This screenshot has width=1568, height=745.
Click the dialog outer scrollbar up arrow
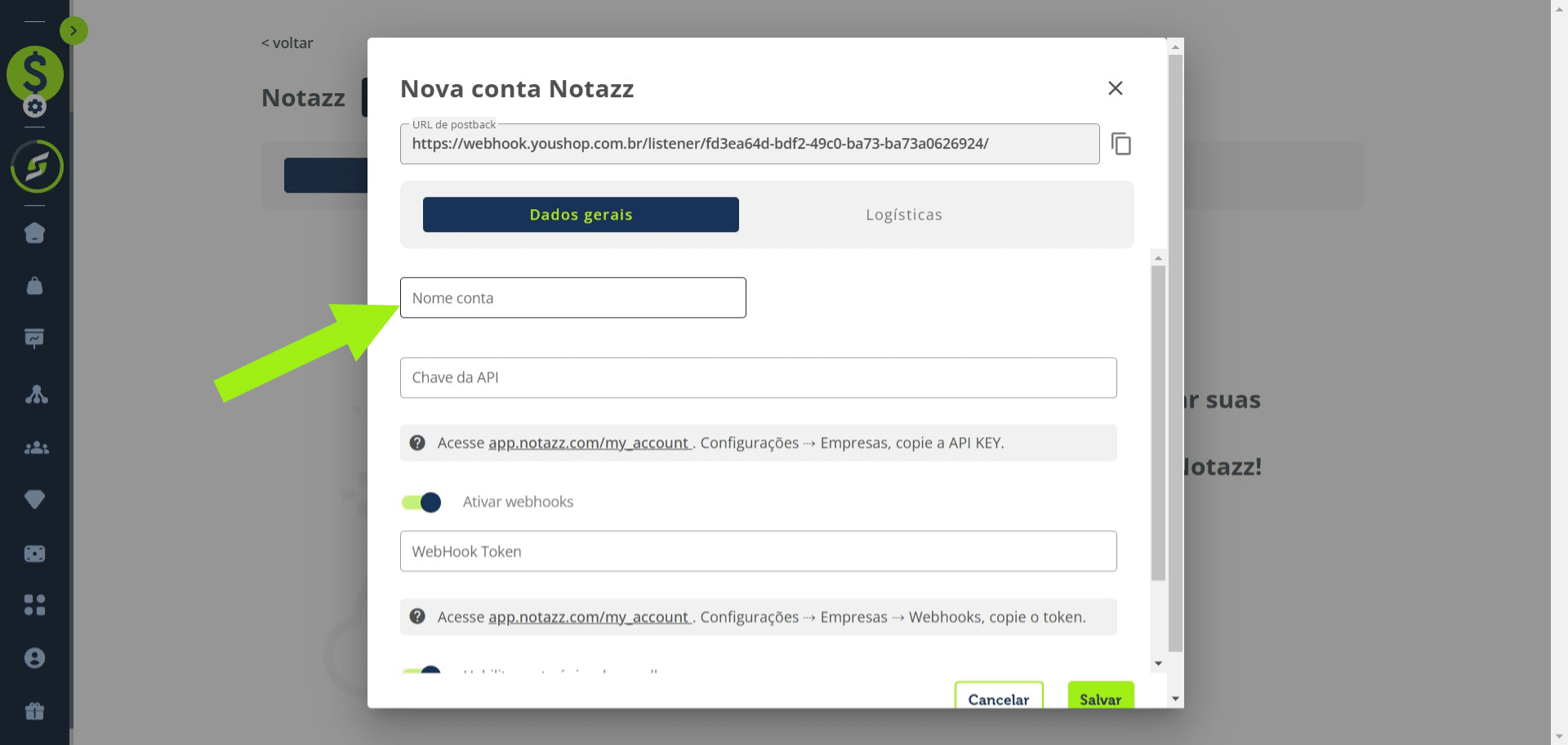tap(1176, 47)
